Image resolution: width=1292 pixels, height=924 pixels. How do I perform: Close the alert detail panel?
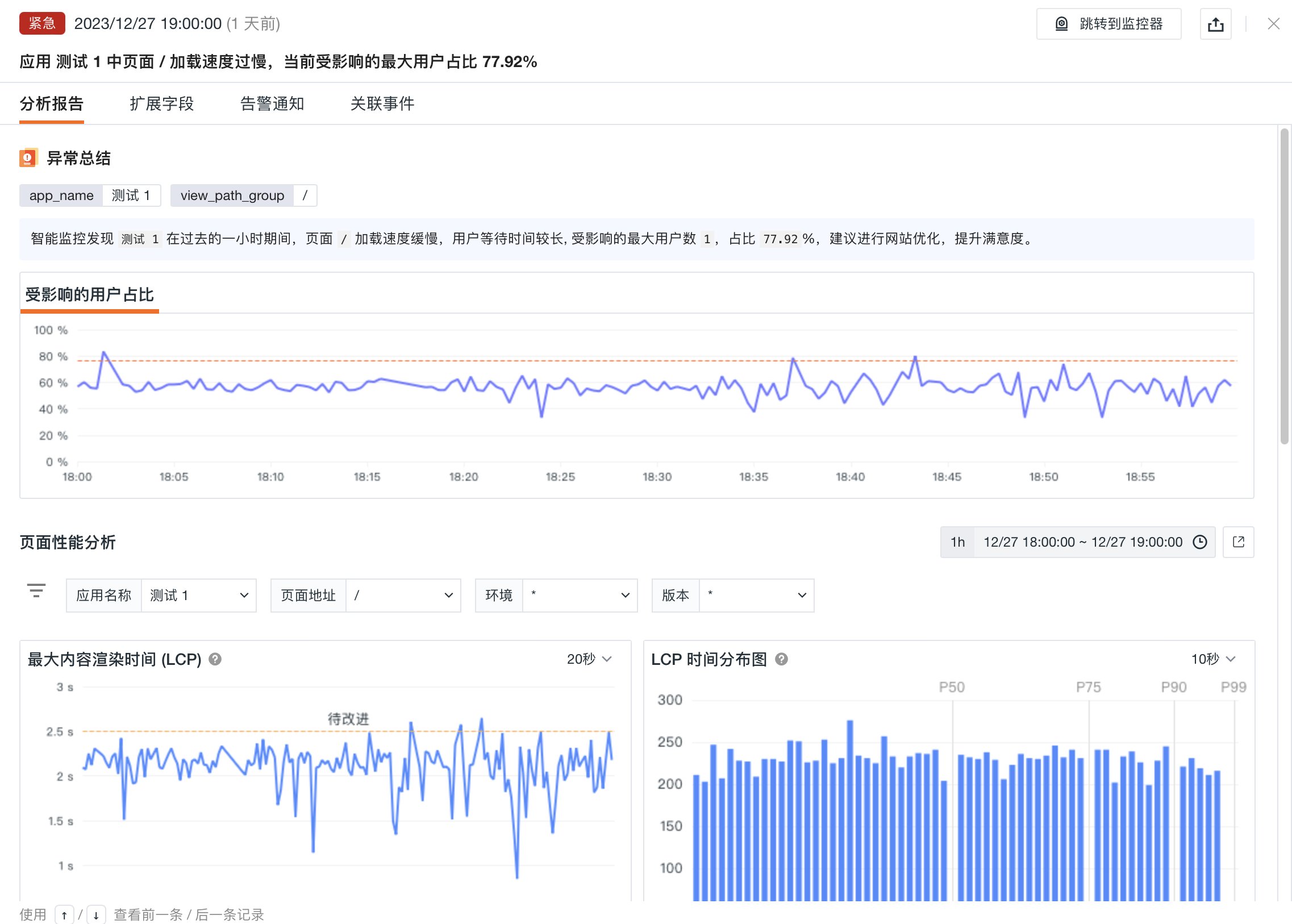1273,24
